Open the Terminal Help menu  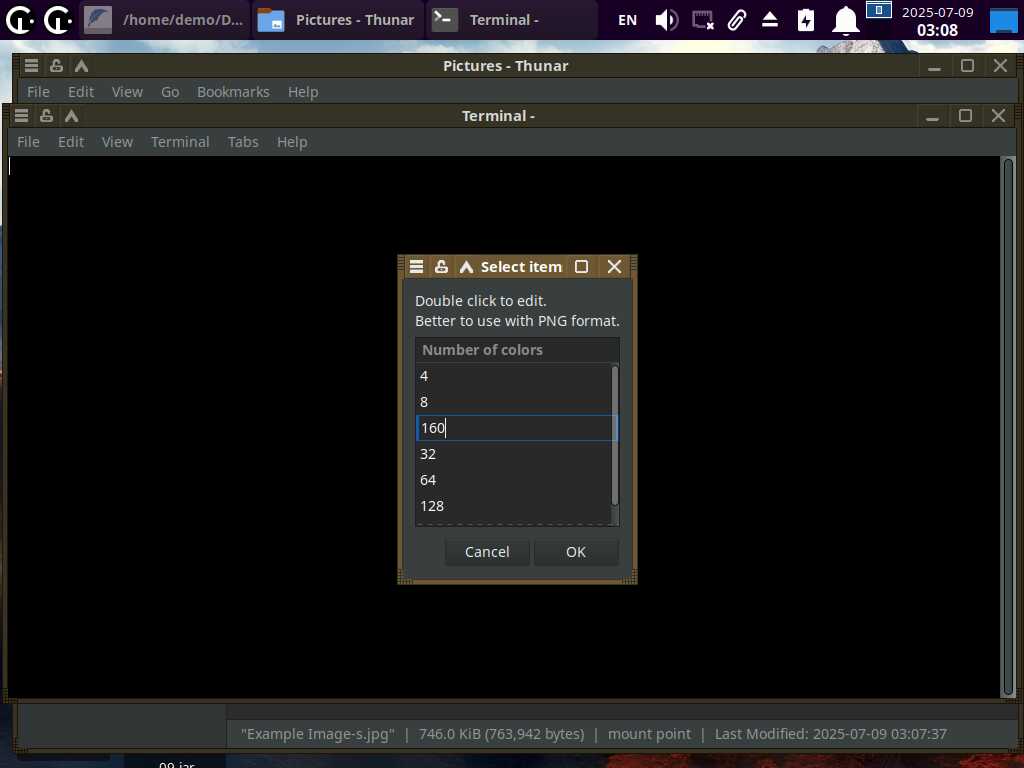click(292, 142)
